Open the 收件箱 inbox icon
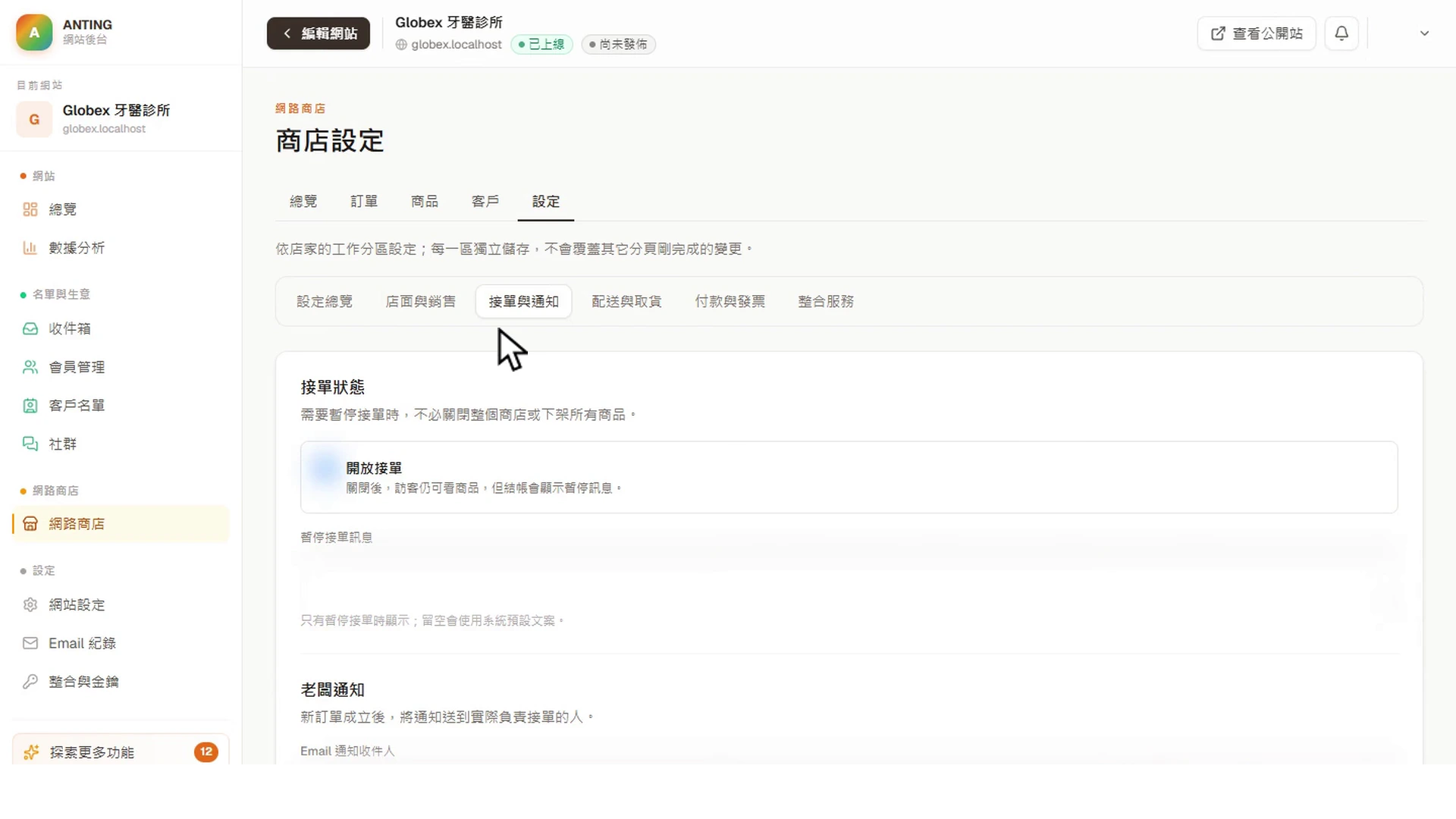Screen dimensions: 1456x819 point(30,328)
